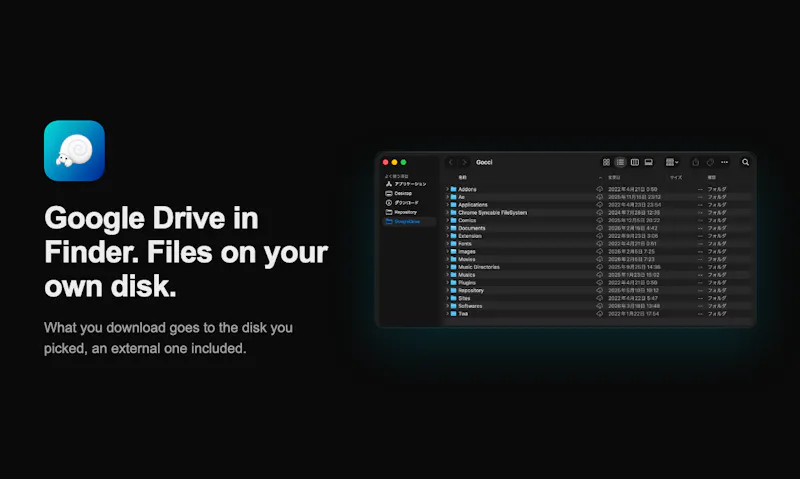This screenshot has width=800, height=479.
Task: Select list view in Finder toolbar
Action: point(620,162)
